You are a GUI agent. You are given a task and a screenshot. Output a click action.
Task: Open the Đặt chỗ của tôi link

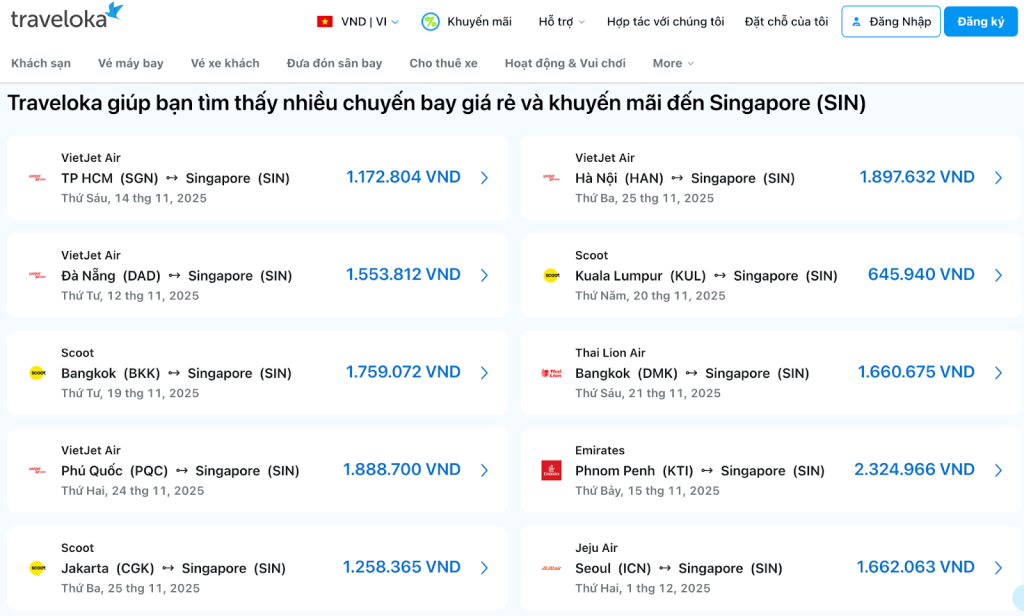(x=786, y=22)
